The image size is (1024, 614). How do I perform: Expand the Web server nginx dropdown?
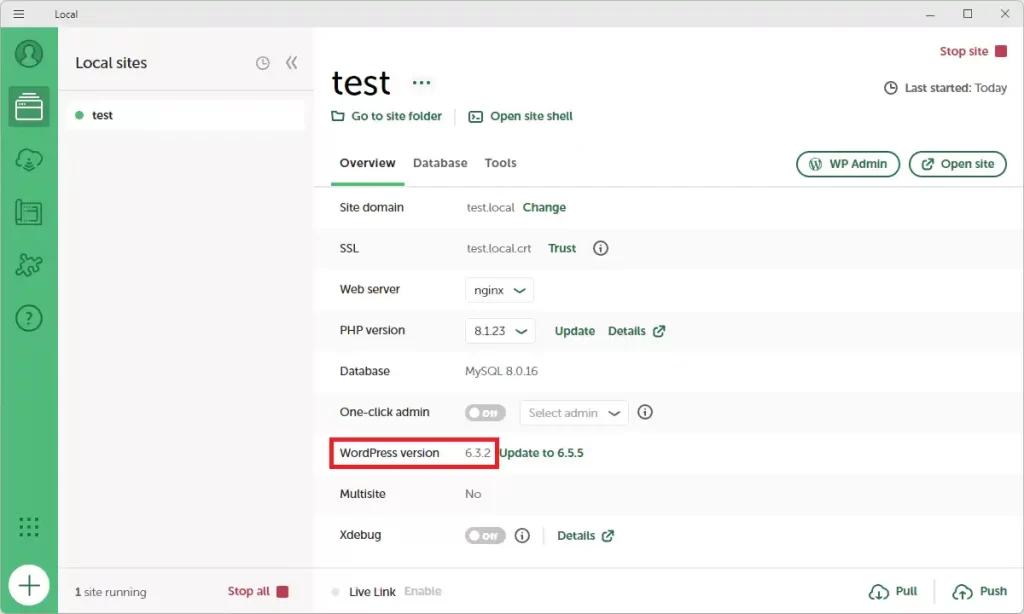(499, 290)
